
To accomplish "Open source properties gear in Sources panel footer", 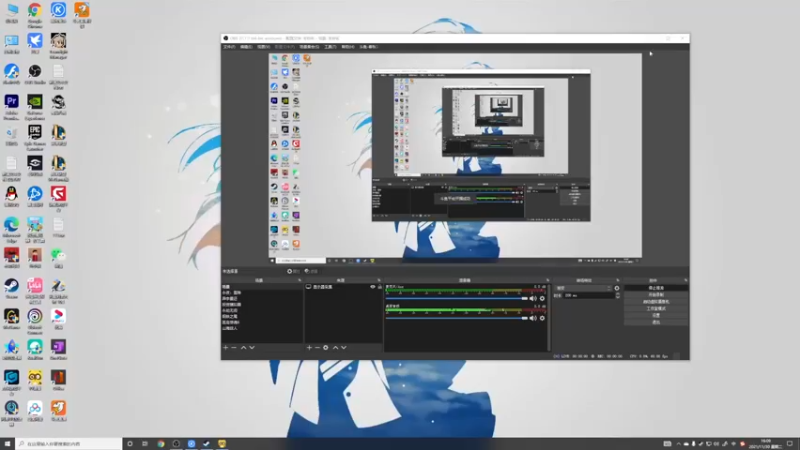I will [326, 347].
